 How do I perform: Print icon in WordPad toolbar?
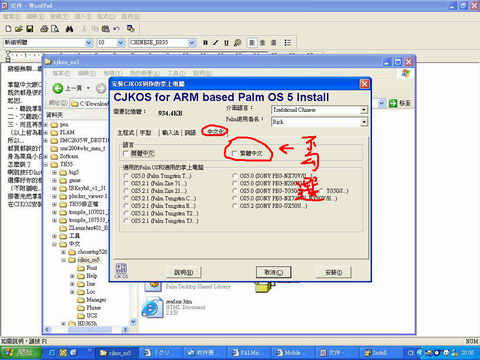[x=44, y=29]
